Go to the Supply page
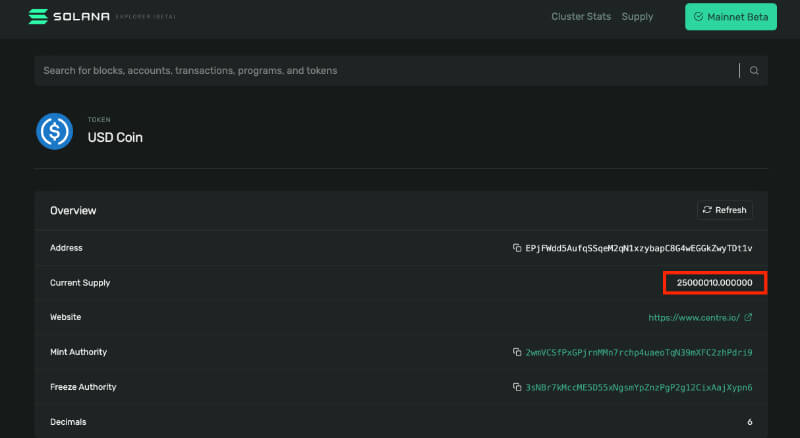Screen dimensions: 800x438 coord(637,17)
